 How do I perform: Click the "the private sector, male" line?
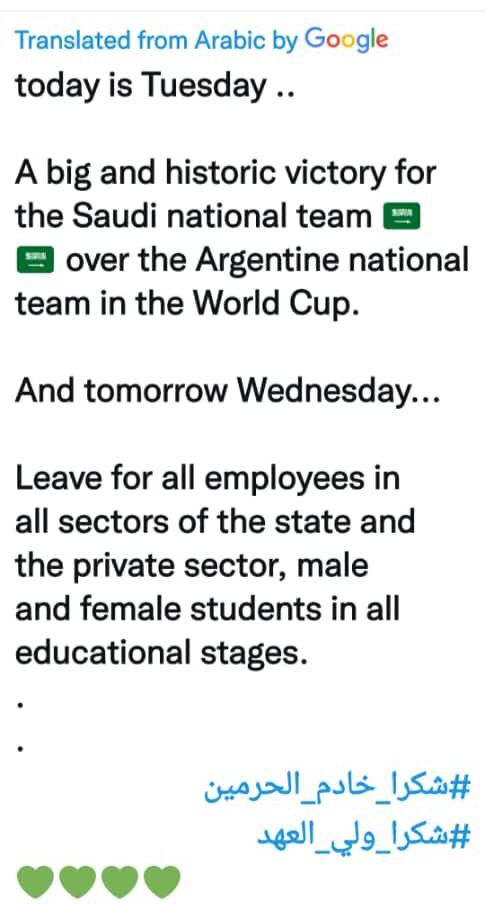[x=191, y=566]
